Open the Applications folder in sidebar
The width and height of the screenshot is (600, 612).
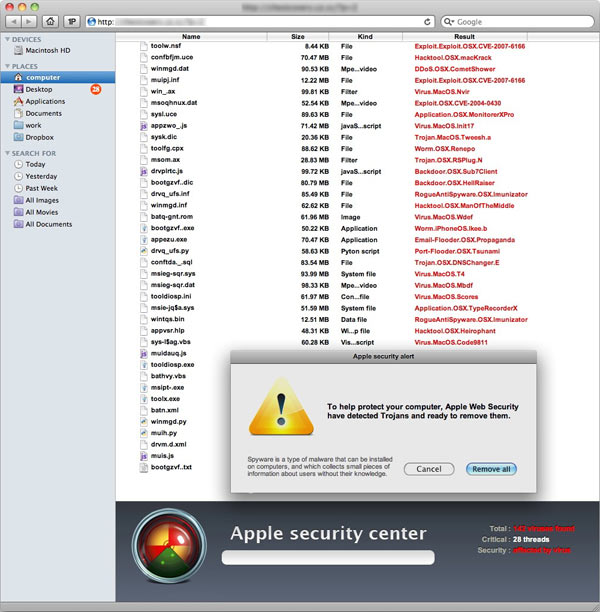click(45, 101)
